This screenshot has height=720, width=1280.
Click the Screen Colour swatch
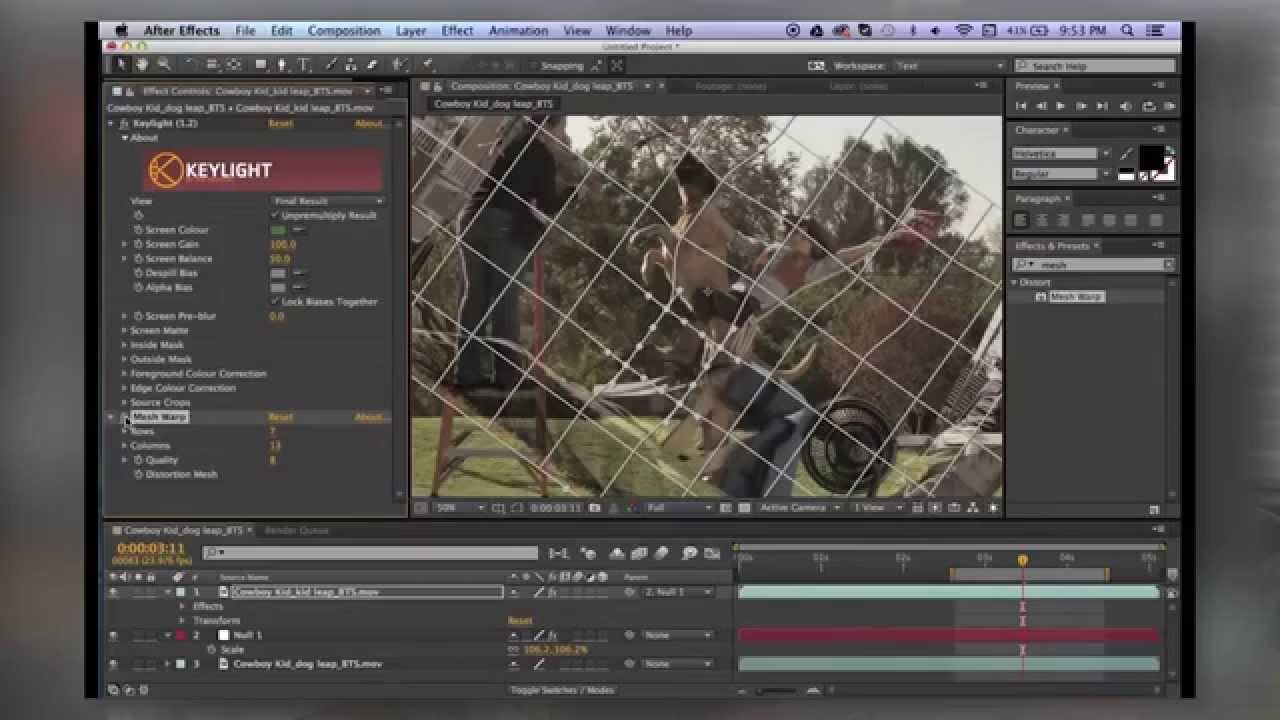click(x=278, y=230)
